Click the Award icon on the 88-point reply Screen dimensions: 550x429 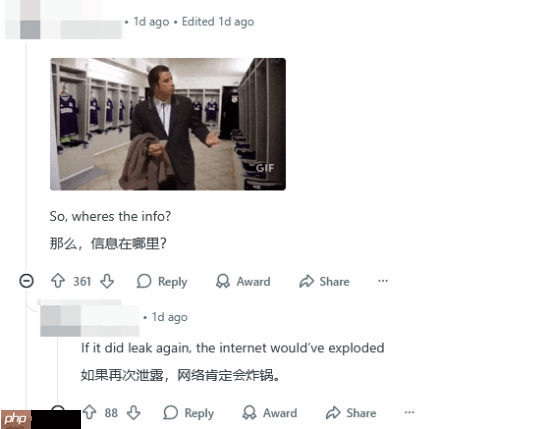click(x=249, y=413)
